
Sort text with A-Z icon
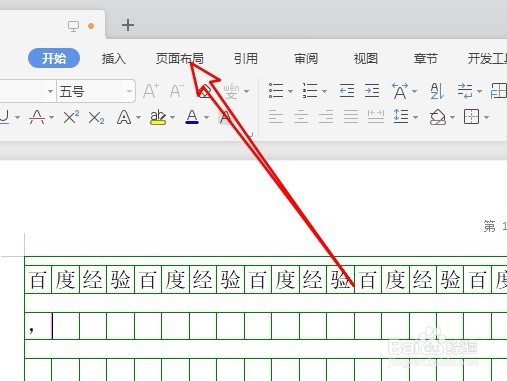437,91
